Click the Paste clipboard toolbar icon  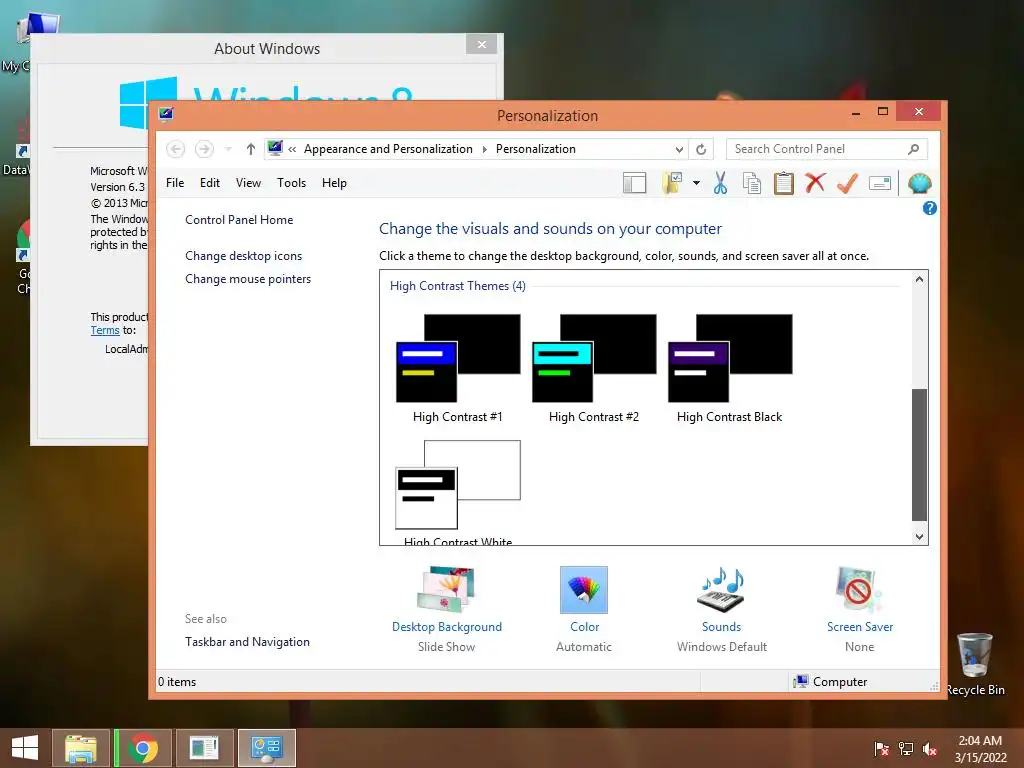[784, 184]
